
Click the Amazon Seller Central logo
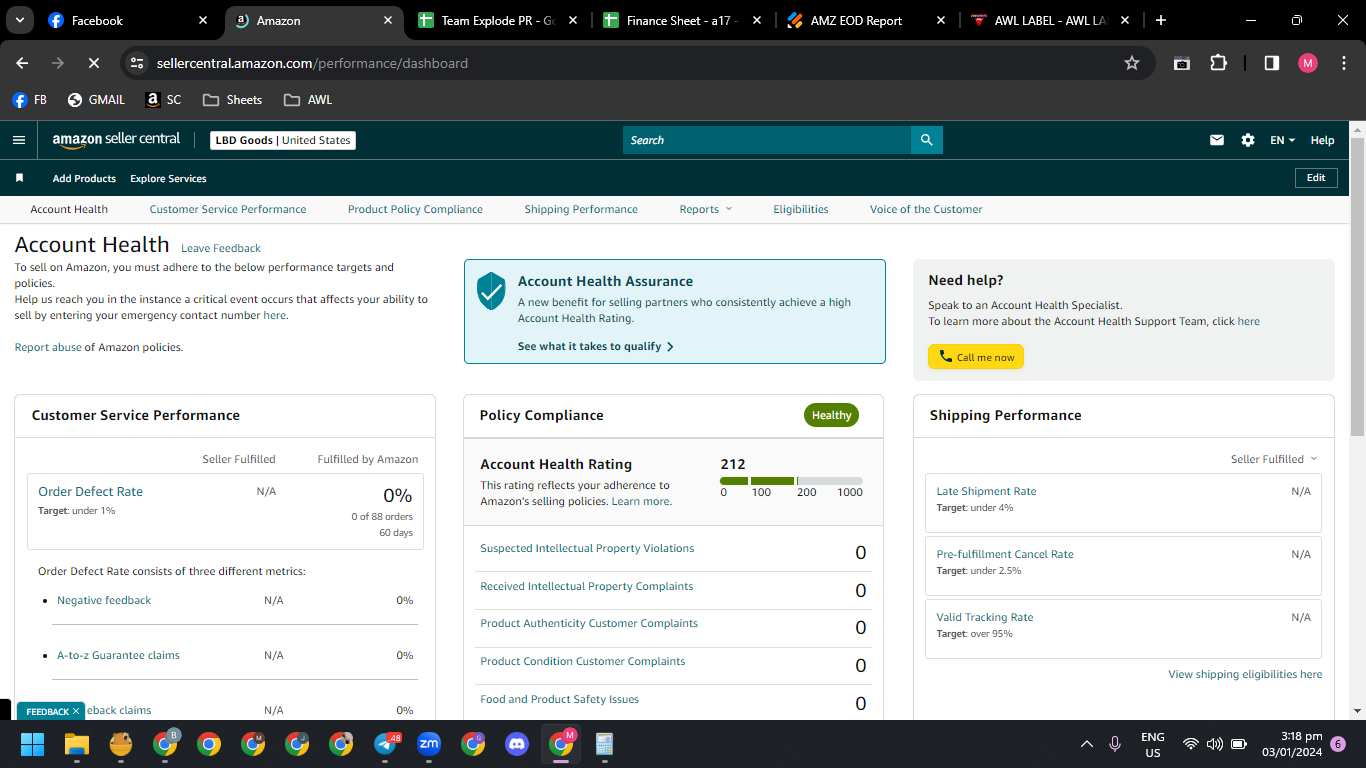point(116,140)
